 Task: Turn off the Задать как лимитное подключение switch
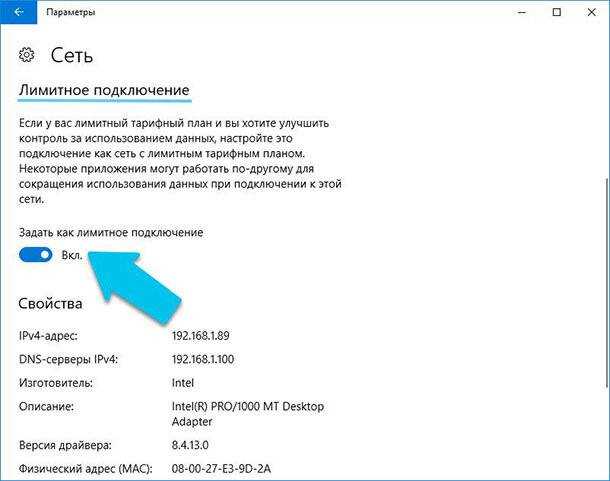(35, 255)
